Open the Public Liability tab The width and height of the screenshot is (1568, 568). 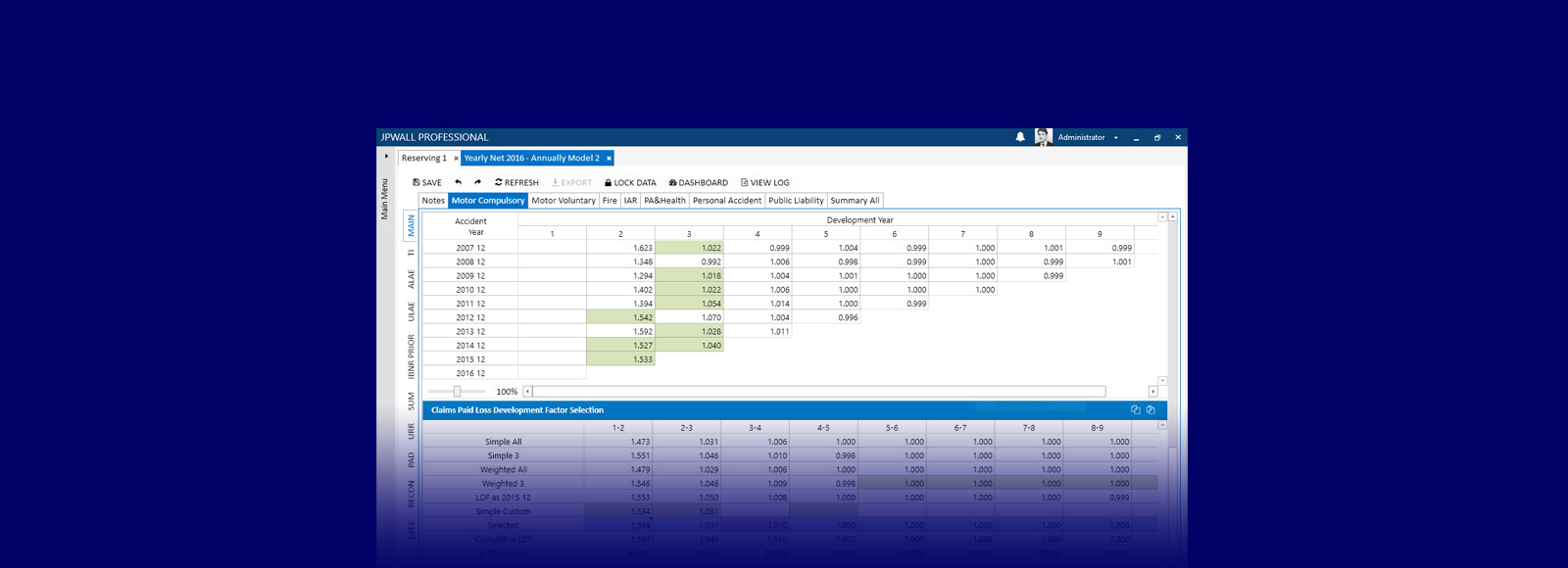coord(796,201)
